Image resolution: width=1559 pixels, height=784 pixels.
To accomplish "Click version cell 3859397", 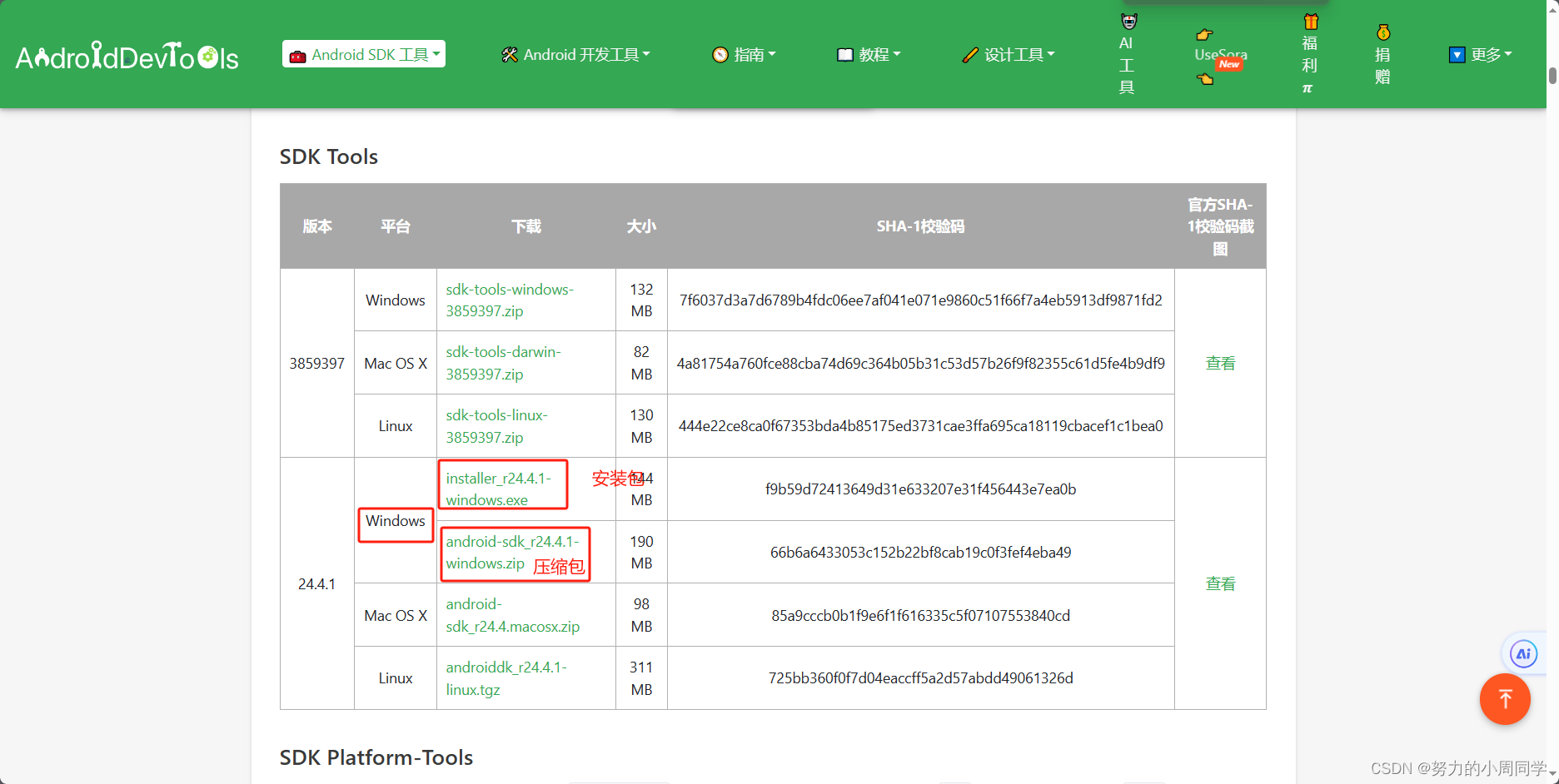I will [x=317, y=364].
